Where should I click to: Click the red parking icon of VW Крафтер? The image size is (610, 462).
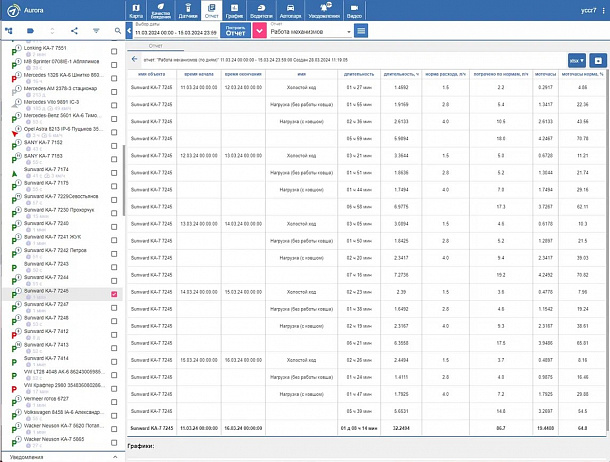tap(14, 389)
